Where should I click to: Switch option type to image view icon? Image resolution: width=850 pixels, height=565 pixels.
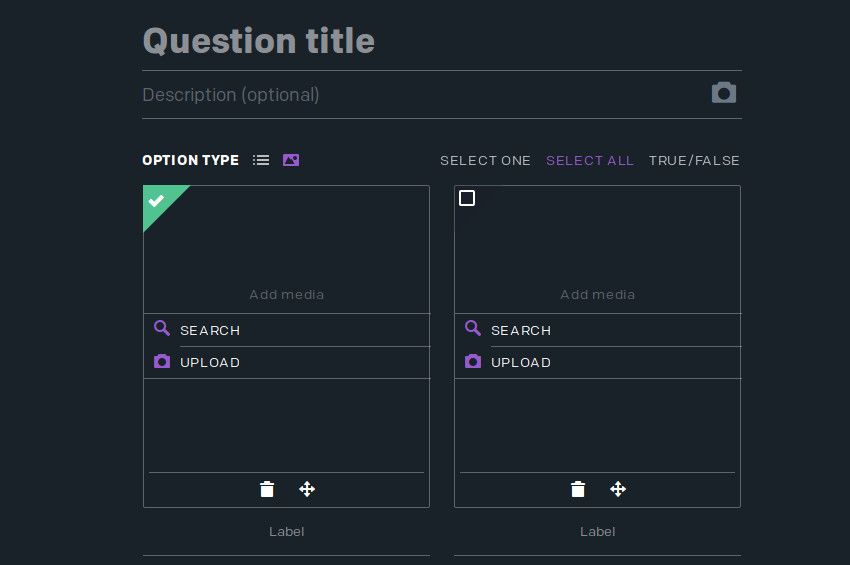(291, 160)
